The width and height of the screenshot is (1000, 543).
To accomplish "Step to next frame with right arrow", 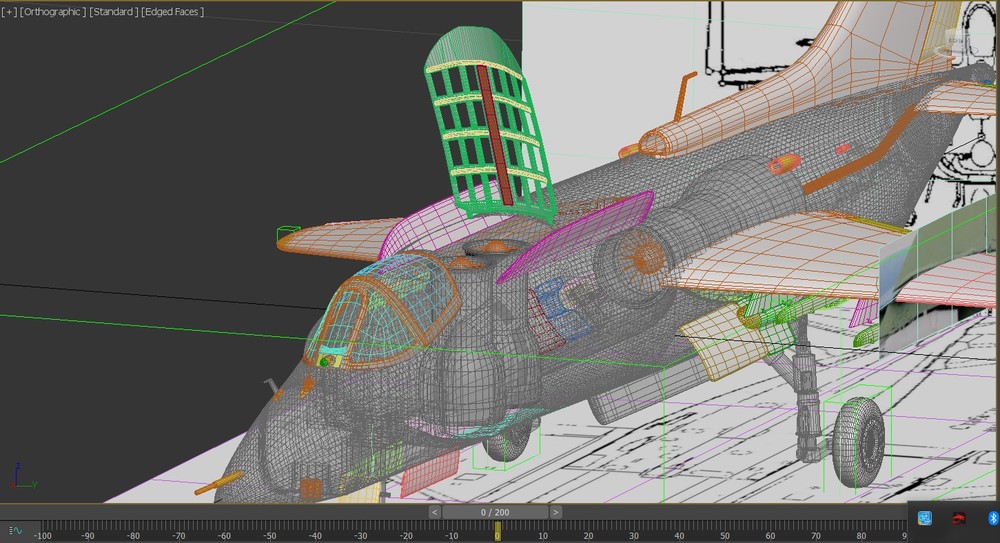I will pos(556,512).
